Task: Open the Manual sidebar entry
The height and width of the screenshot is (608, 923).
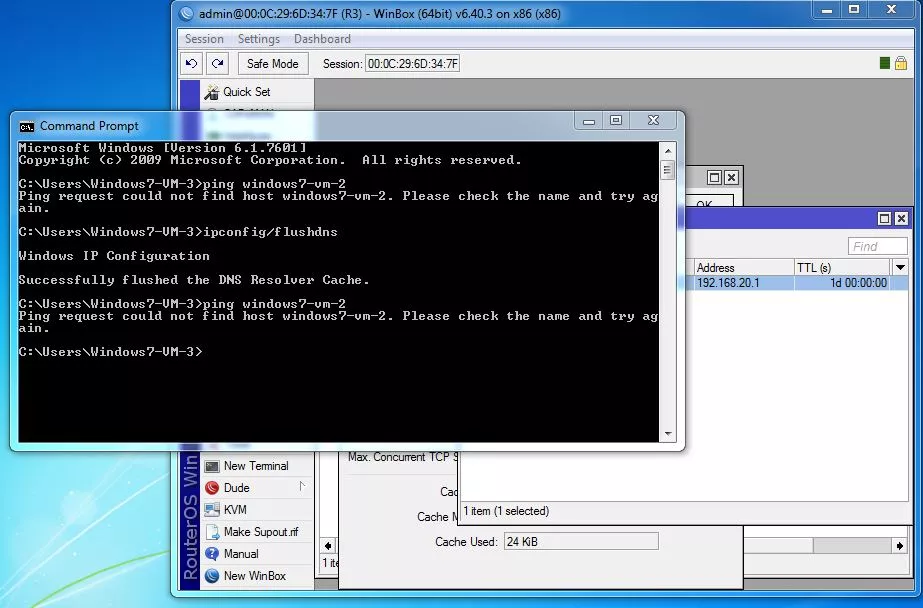Action: coord(241,554)
